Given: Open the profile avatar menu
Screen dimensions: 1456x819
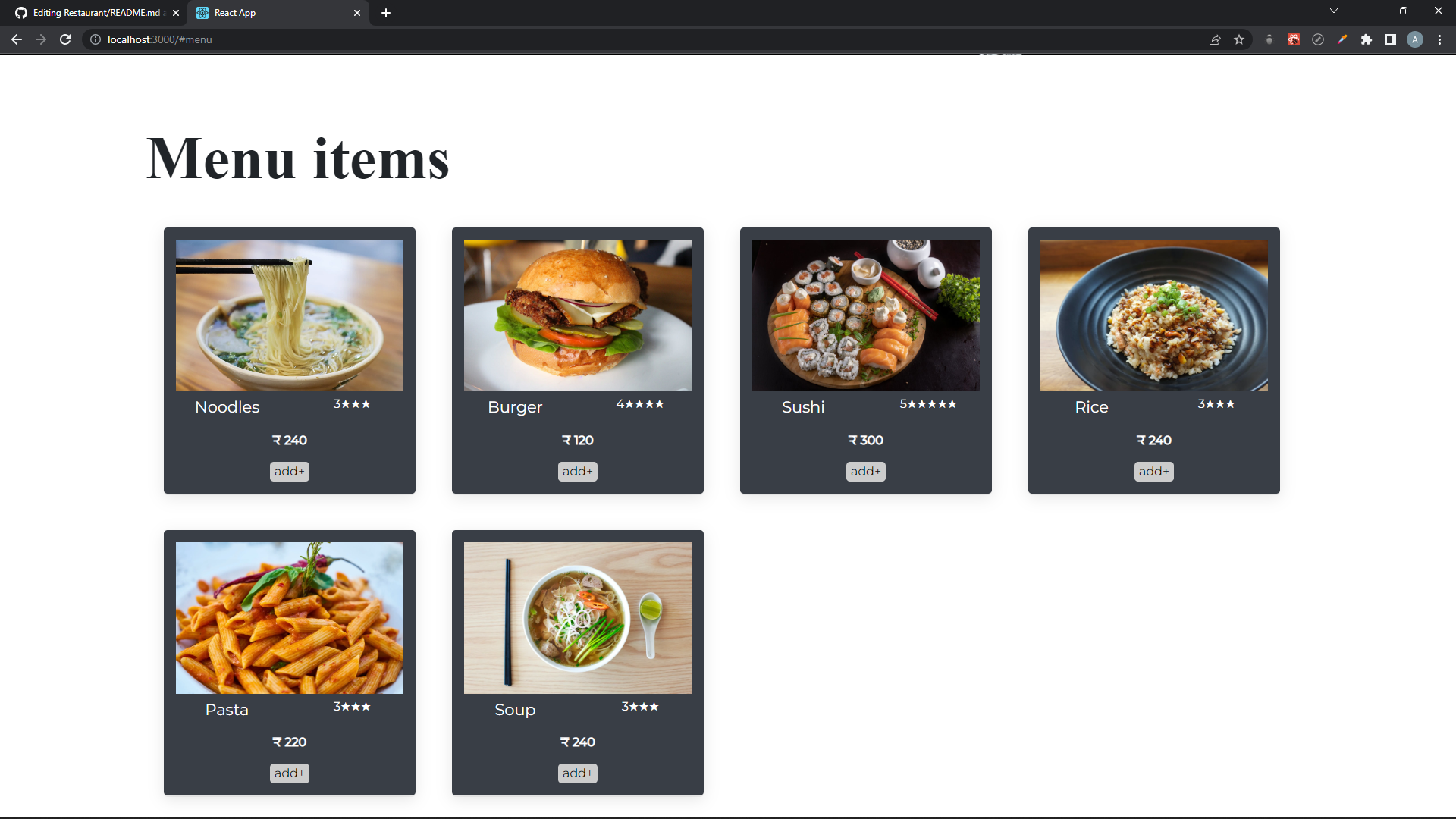Looking at the screenshot, I should [1415, 39].
